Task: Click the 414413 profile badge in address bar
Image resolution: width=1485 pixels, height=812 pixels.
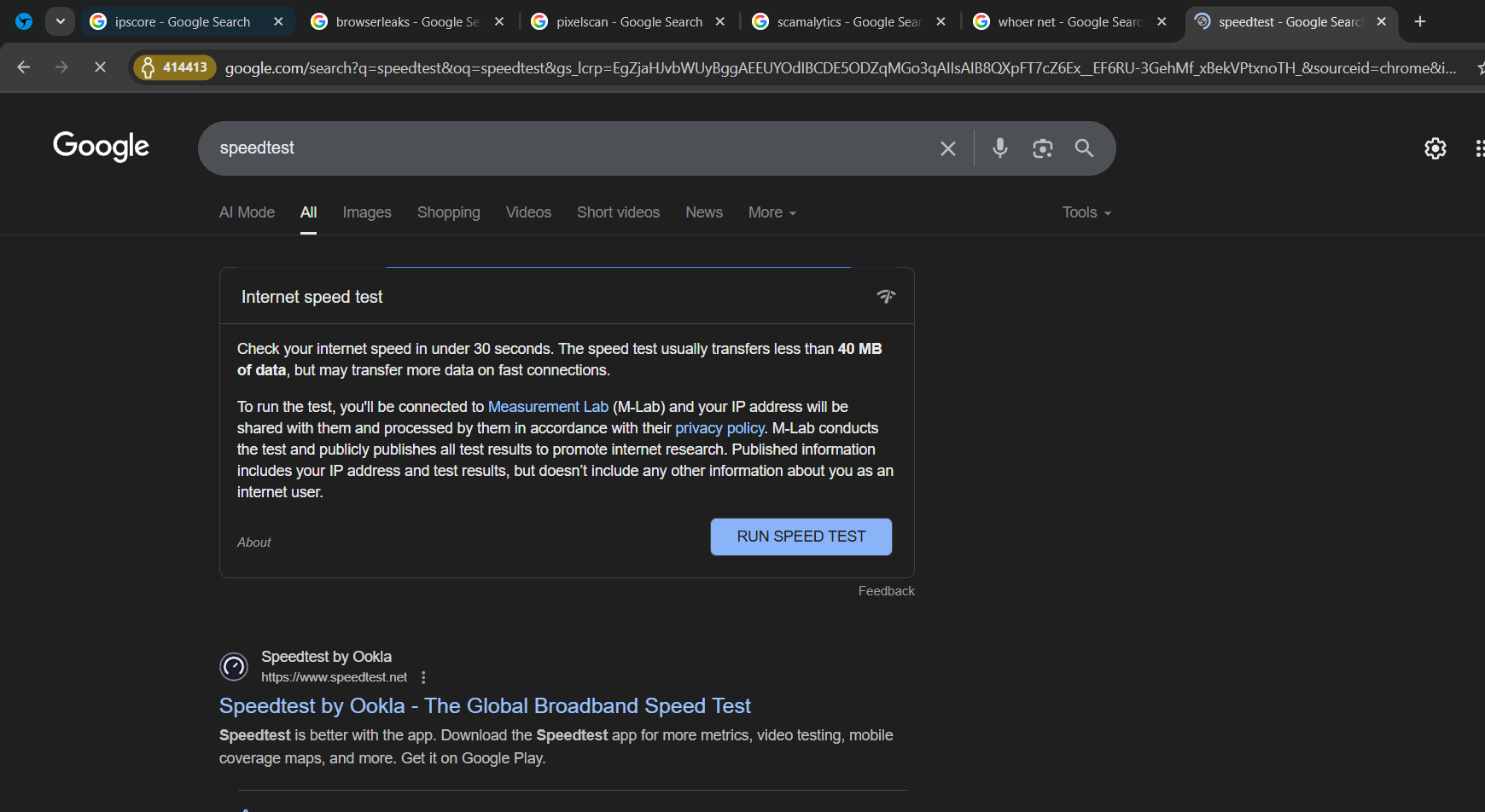Action: pyautogui.click(x=175, y=67)
